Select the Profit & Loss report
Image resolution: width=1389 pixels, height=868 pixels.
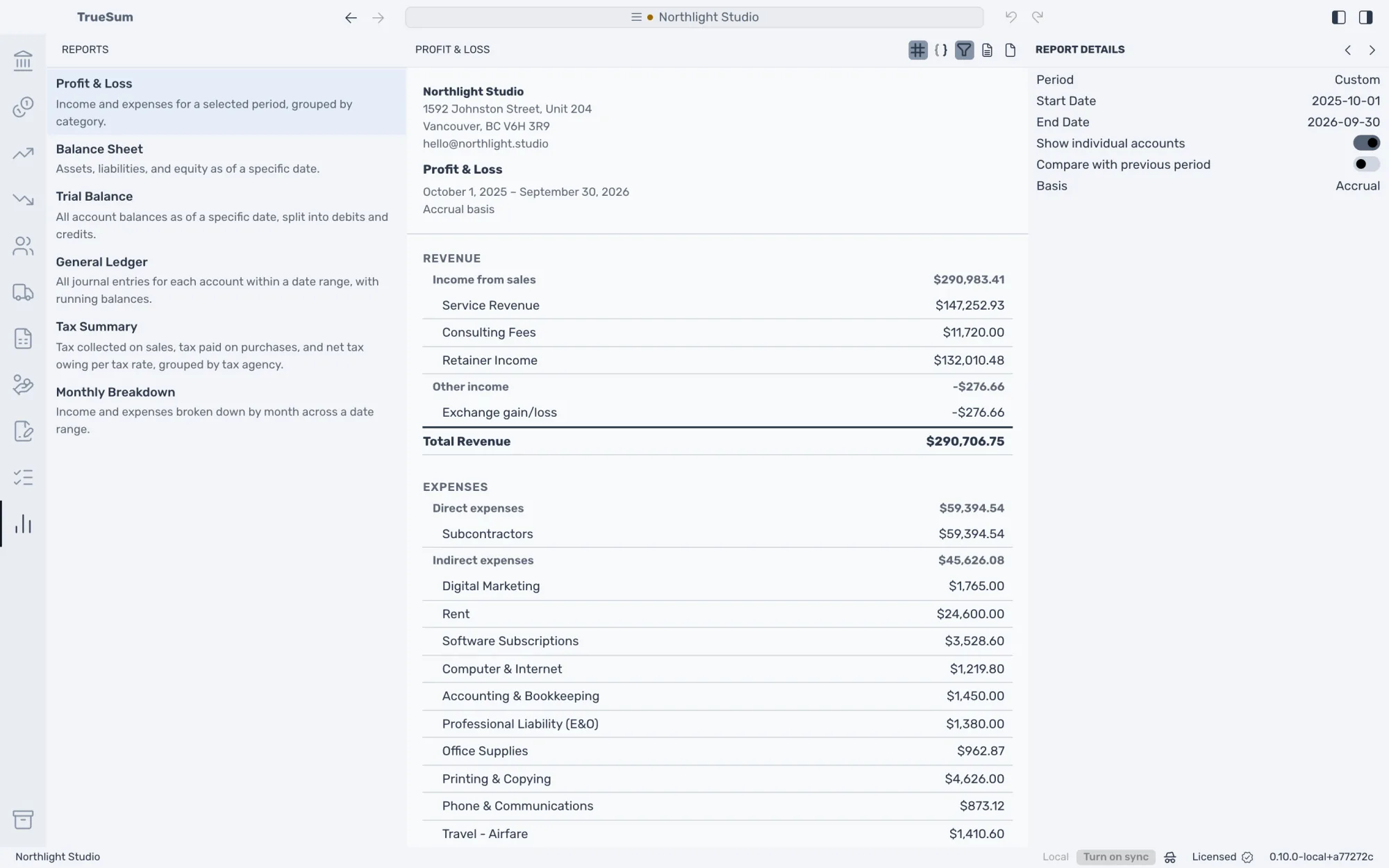226,101
